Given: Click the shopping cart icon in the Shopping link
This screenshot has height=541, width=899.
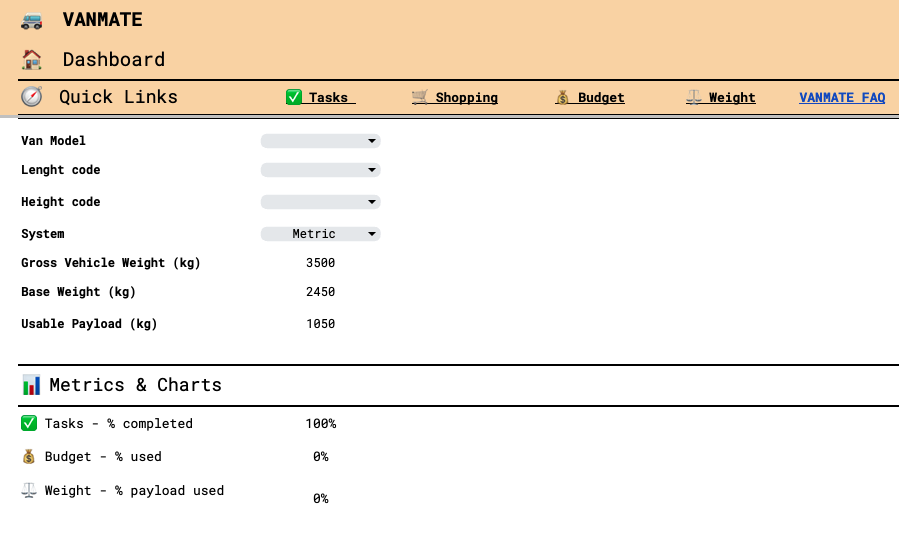Looking at the screenshot, I should [420, 97].
